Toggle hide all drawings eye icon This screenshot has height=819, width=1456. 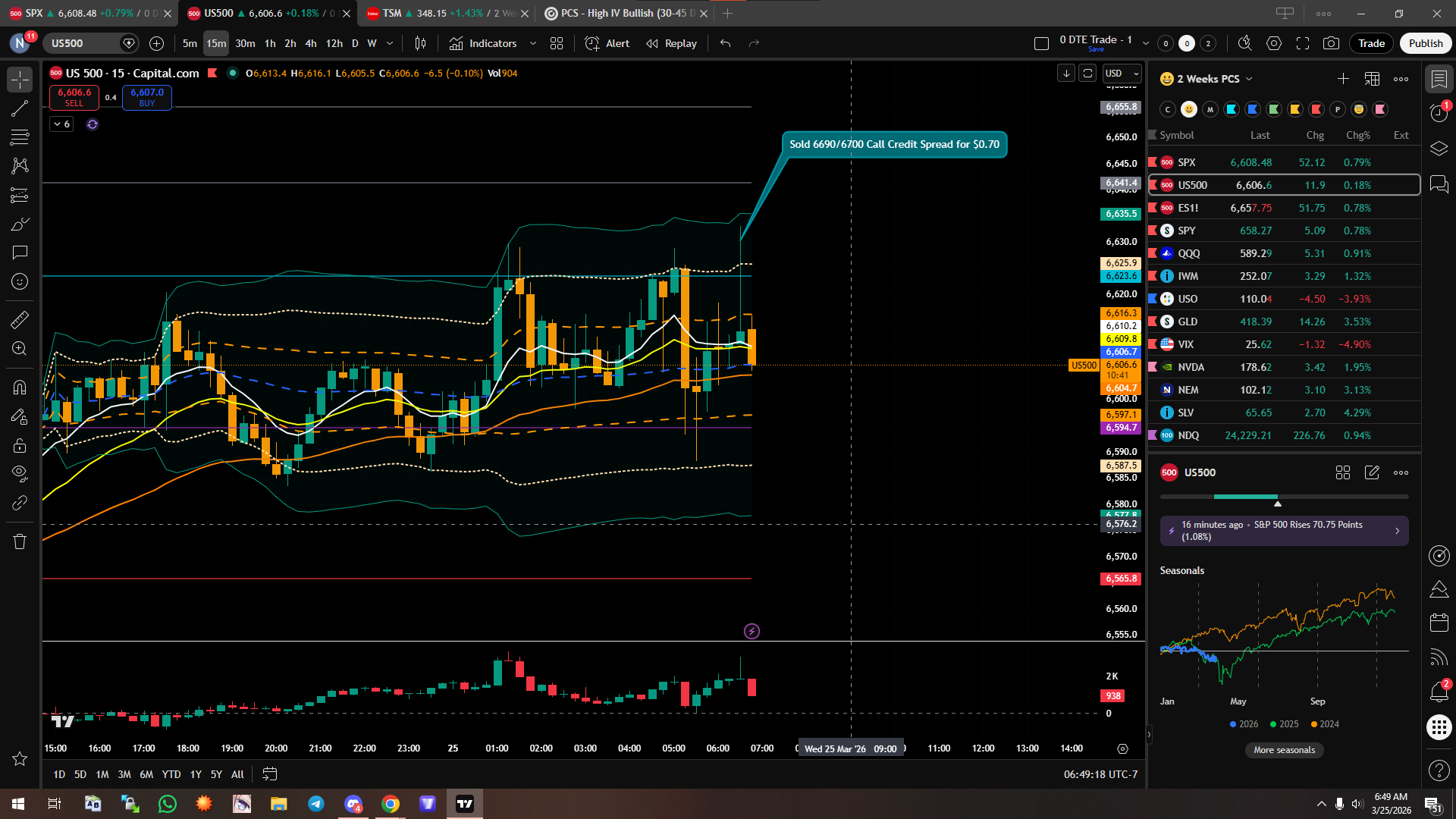tap(20, 474)
